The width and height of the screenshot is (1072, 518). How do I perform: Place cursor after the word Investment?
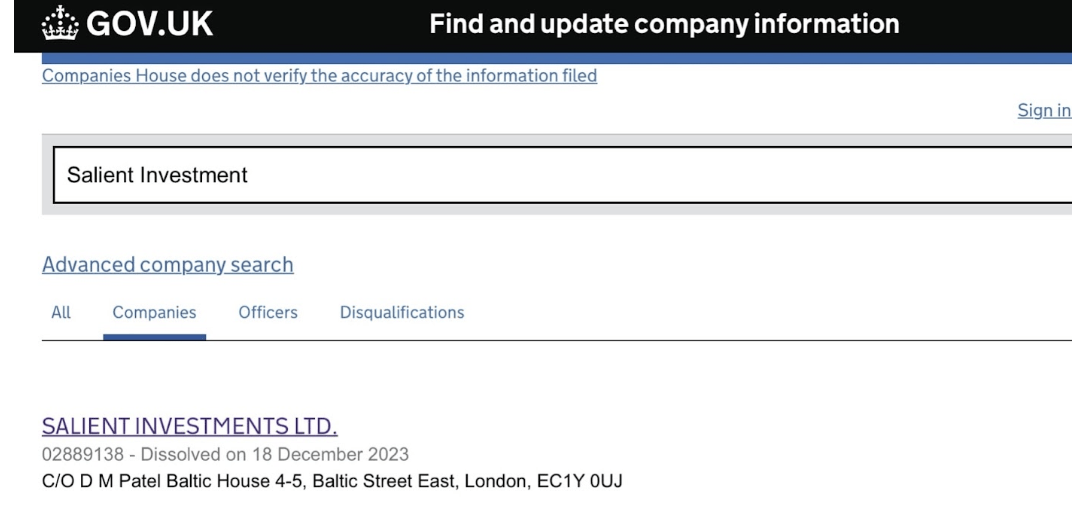pyautogui.click(x=249, y=175)
